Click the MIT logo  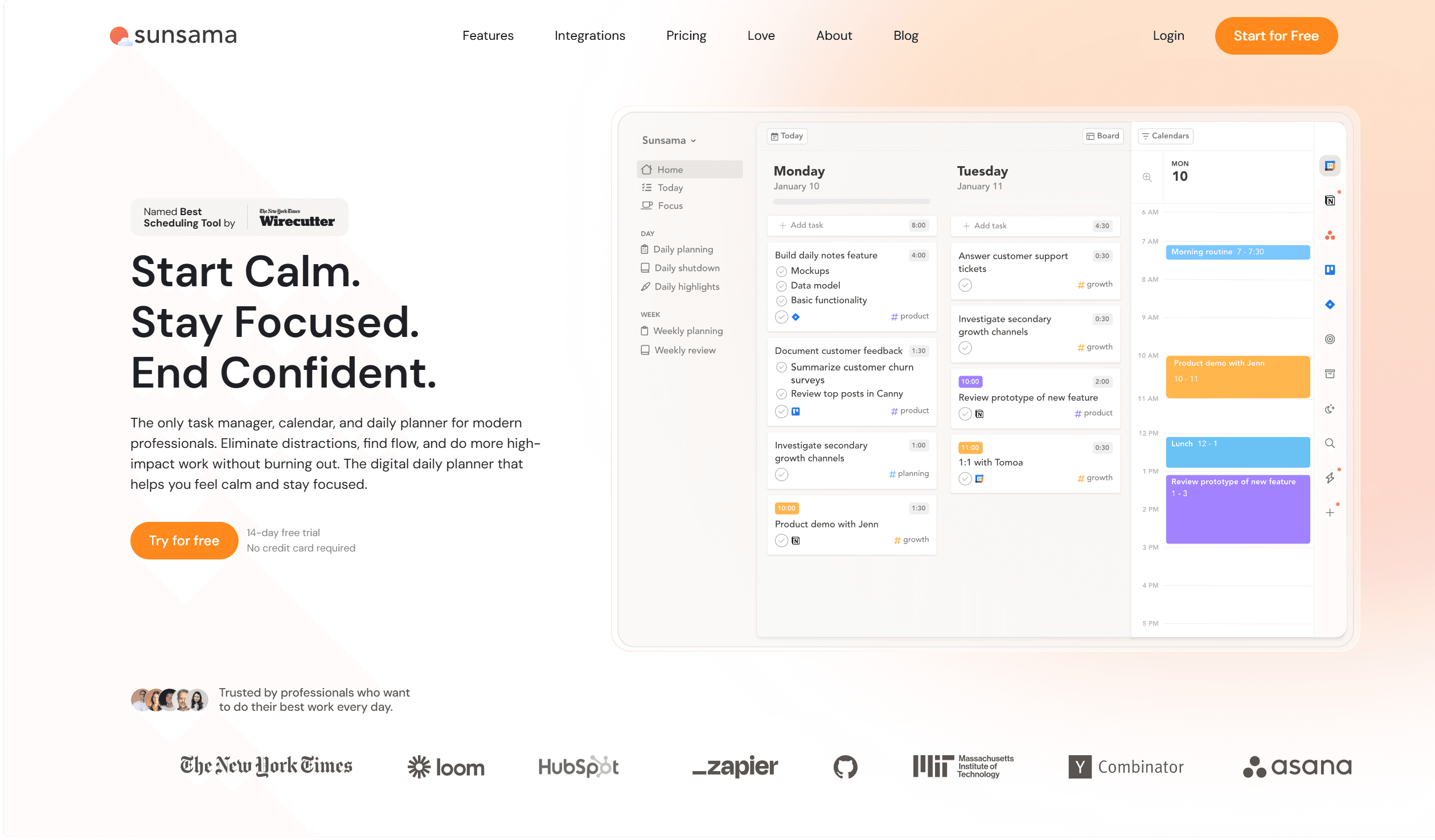[x=963, y=766]
